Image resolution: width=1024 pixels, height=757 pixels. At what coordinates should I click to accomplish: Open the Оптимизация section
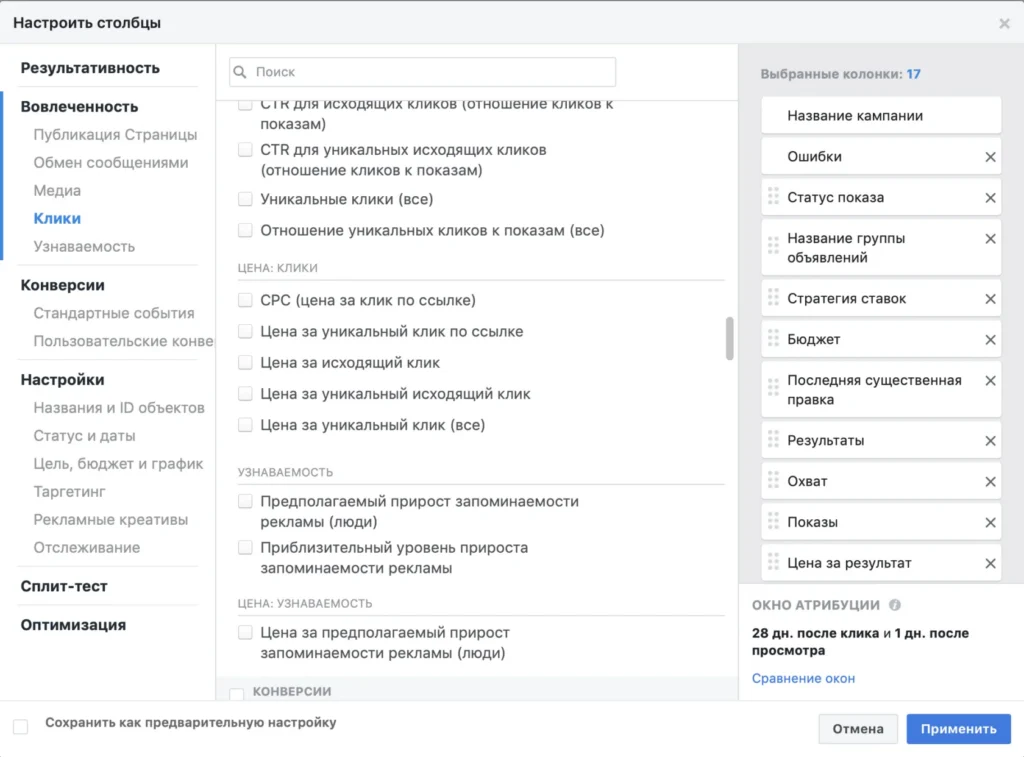pyautogui.click(x=73, y=625)
